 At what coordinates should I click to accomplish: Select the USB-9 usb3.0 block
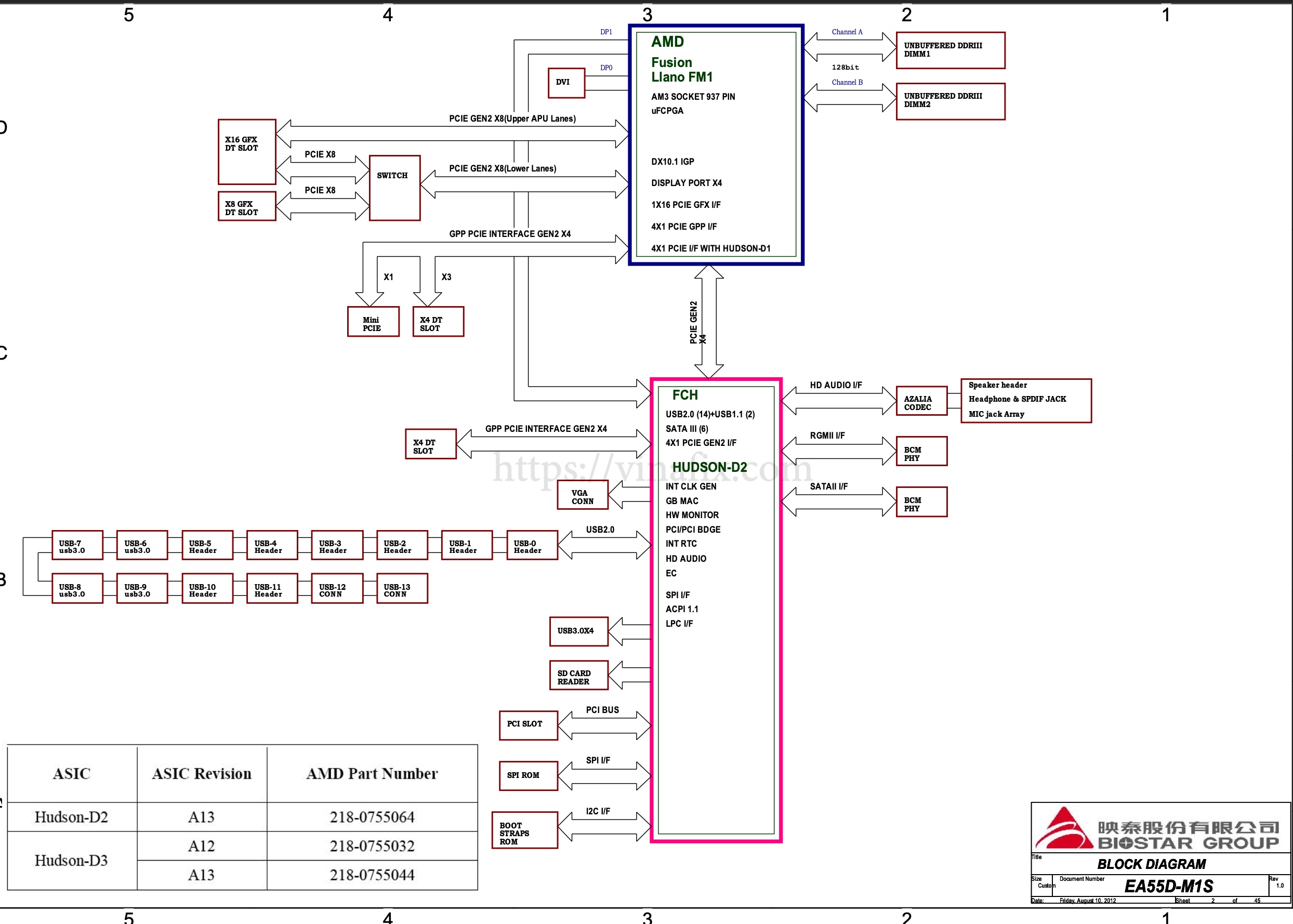[142, 588]
